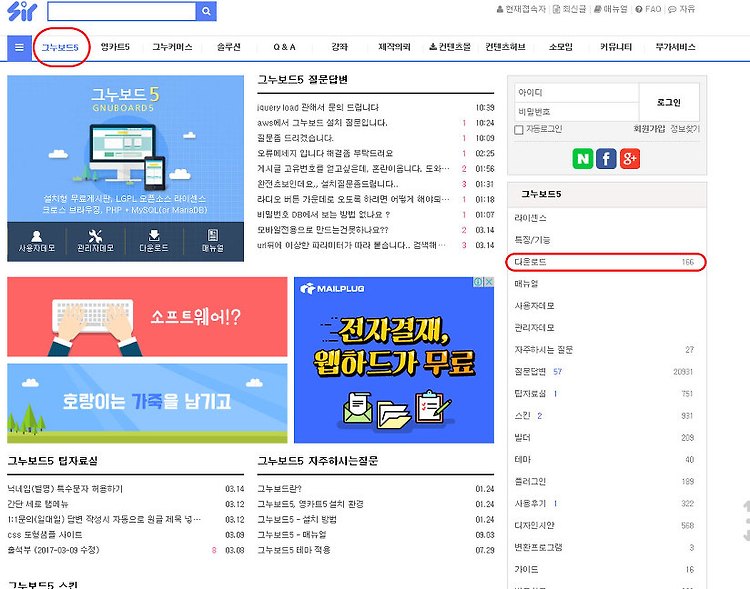
Task: Click the 매뉴얼 icon in the banner
Action: 212,241
